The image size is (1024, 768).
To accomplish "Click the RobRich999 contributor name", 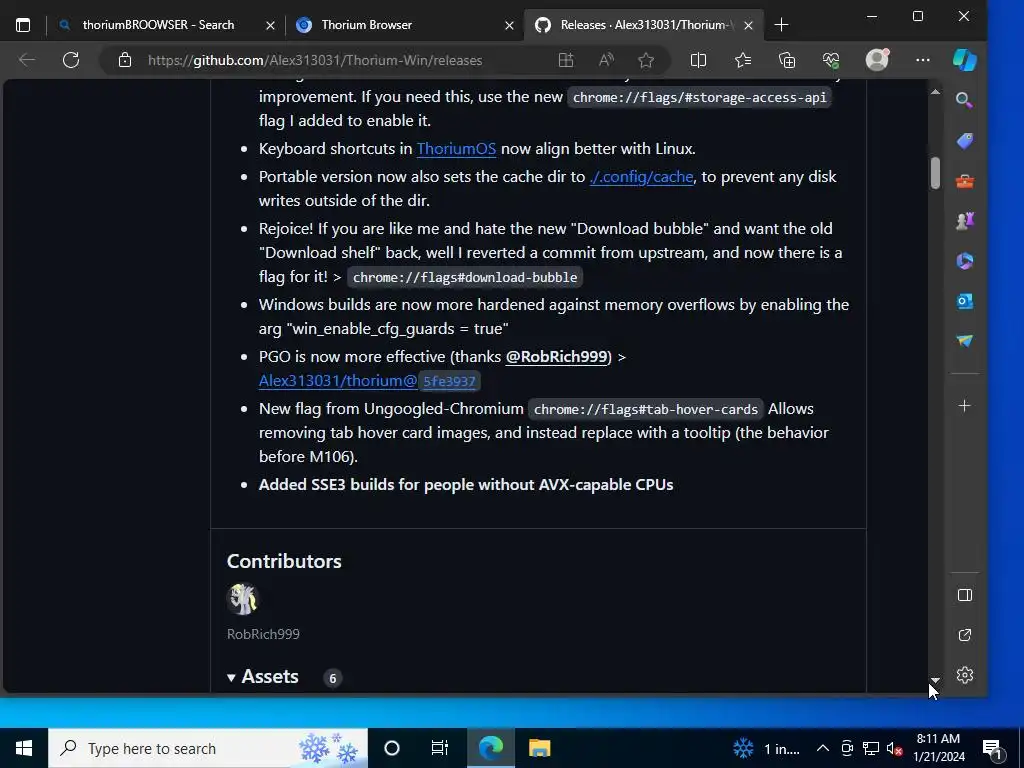I will click(263, 634).
